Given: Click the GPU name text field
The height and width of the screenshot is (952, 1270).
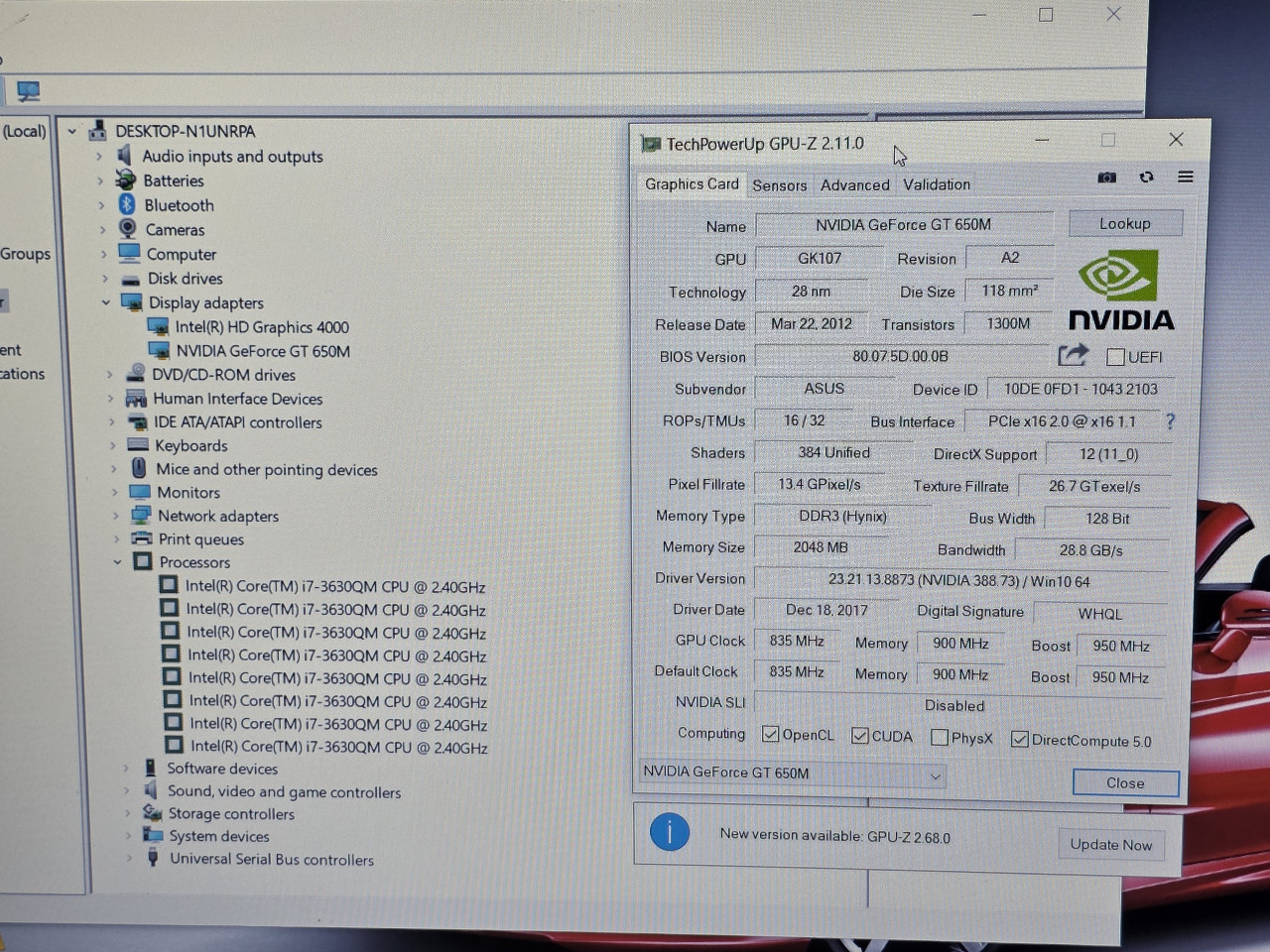Looking at the screenshot, I should [903, 225].
